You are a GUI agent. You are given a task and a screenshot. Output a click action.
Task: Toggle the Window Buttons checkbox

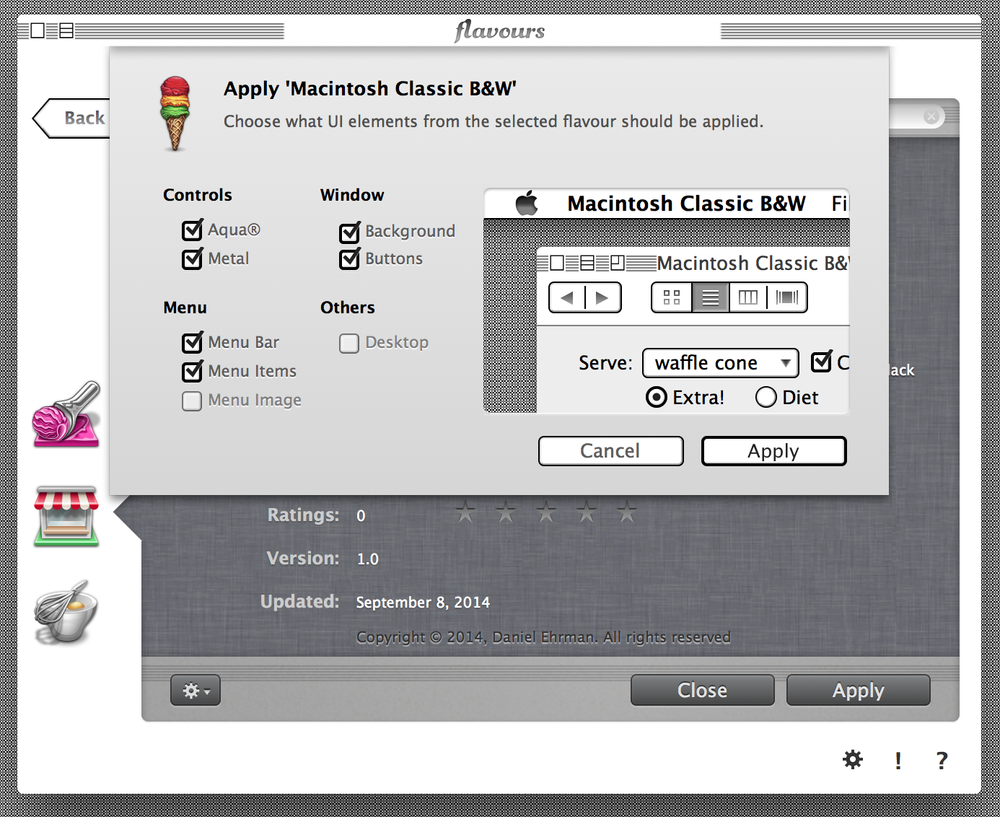point(349,258)
